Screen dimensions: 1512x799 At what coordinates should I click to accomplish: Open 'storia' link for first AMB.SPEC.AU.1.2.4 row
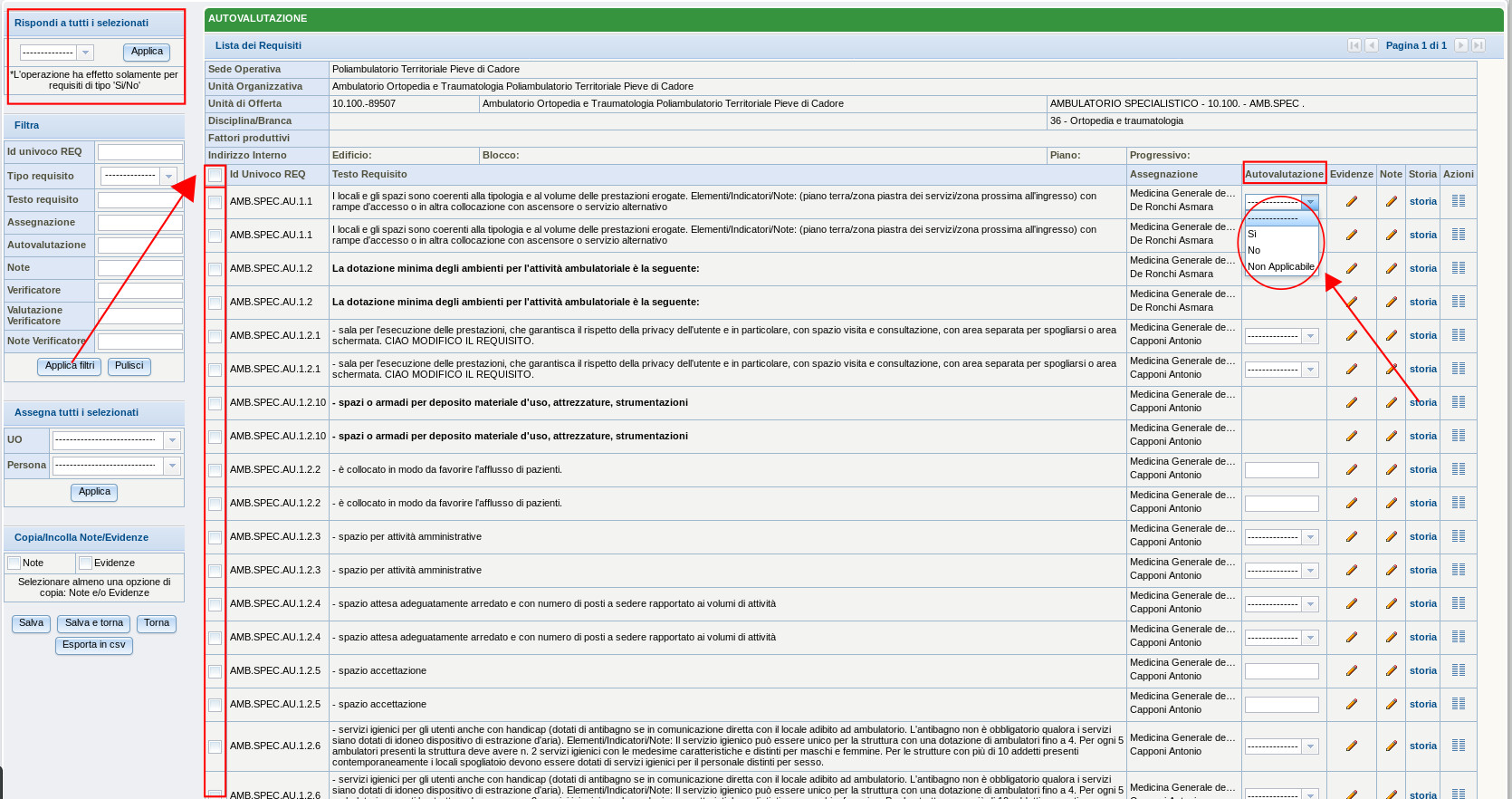(1422, 603)
